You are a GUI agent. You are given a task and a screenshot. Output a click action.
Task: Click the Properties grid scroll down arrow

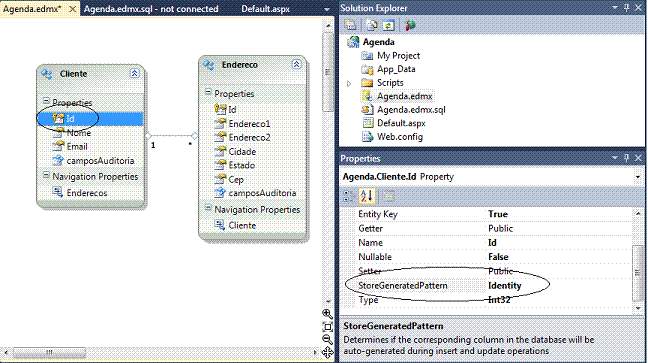pos(638,308)
